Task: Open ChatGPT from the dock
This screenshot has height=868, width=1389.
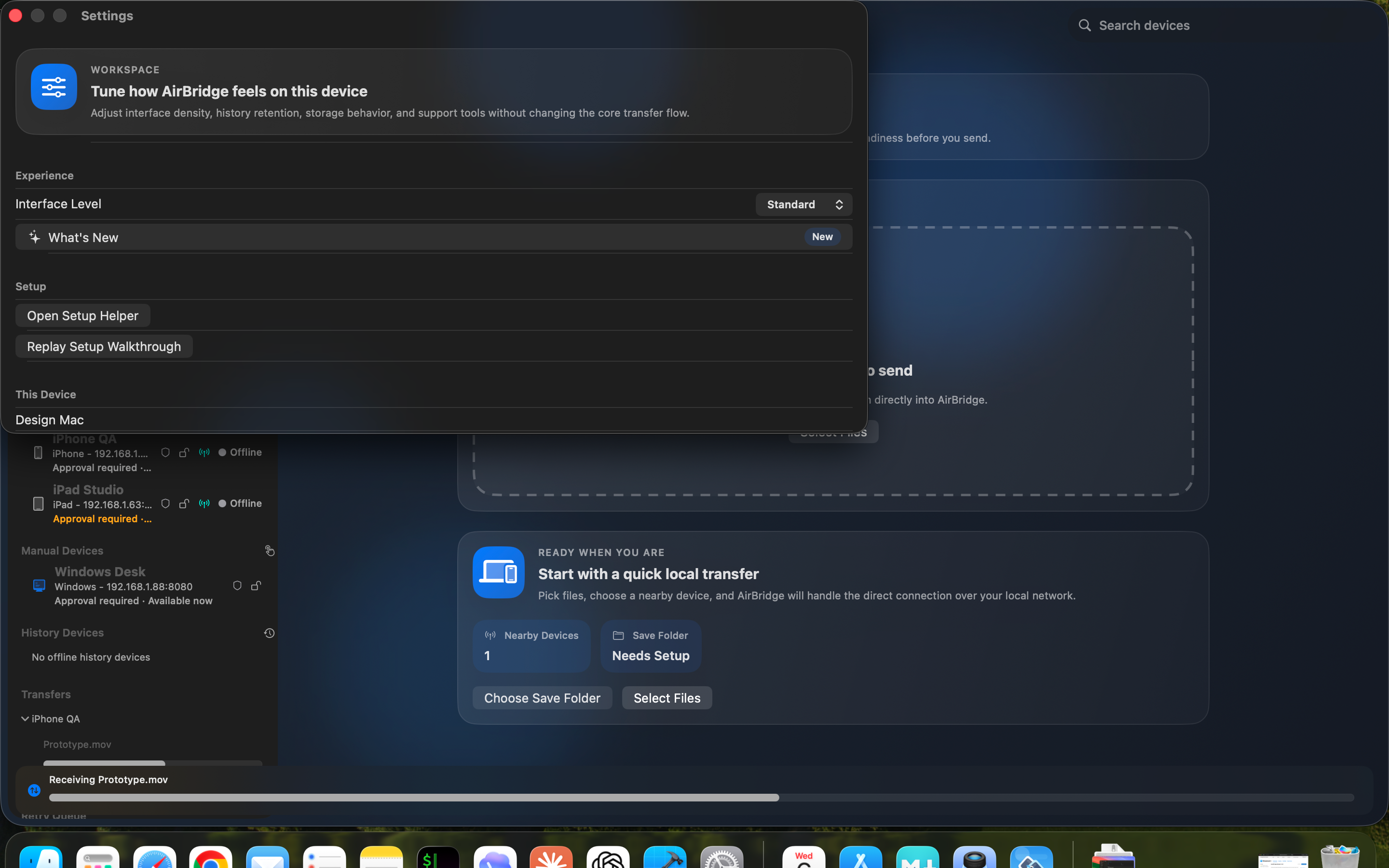Action: [x=608, y=857]
